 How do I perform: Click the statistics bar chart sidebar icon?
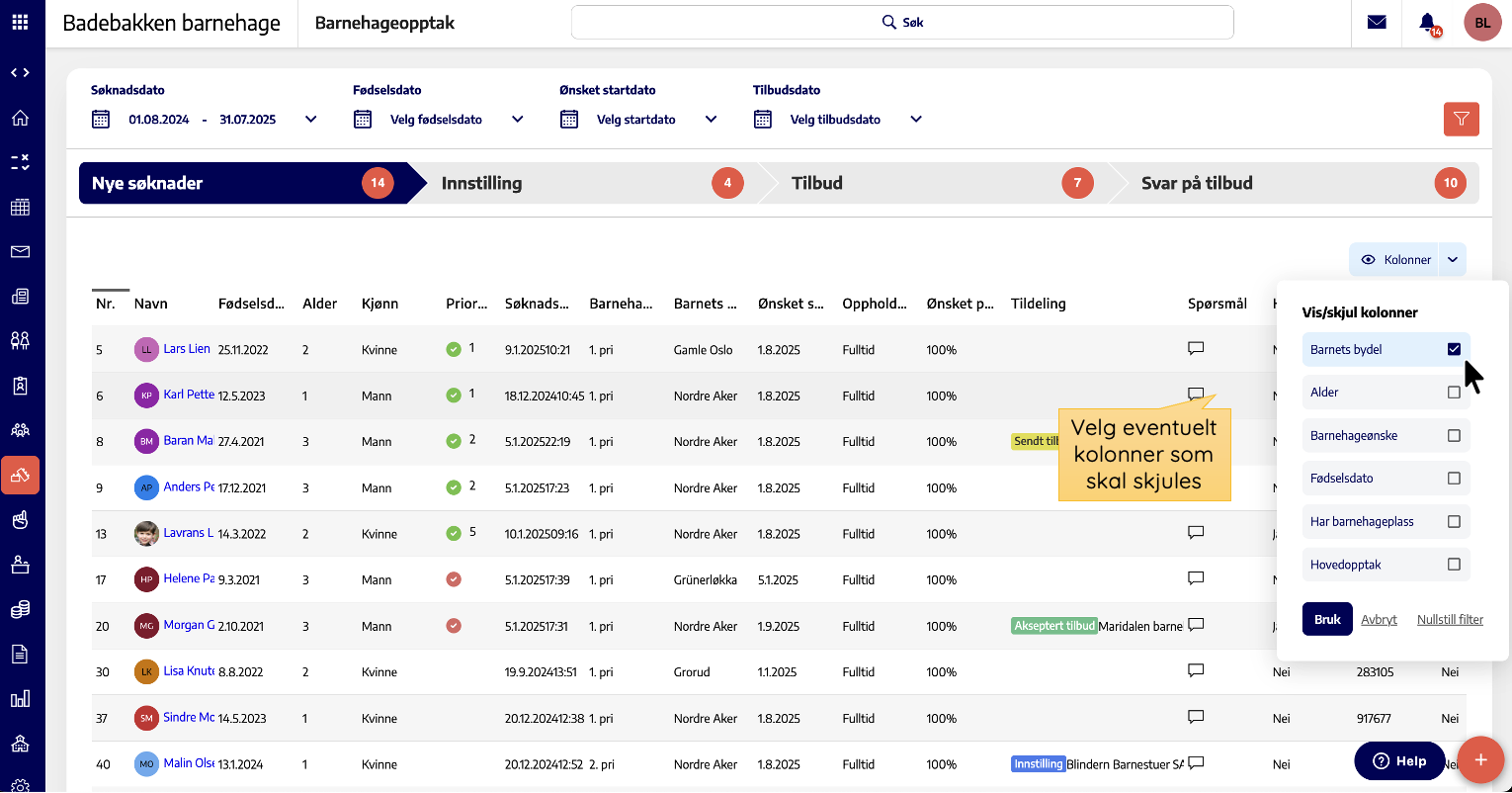(x=20, y=699)
